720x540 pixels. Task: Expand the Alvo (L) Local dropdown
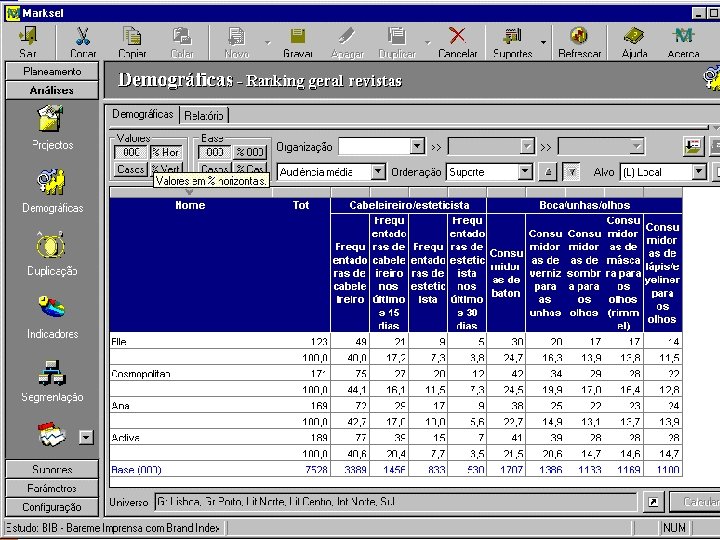[699, 172]
